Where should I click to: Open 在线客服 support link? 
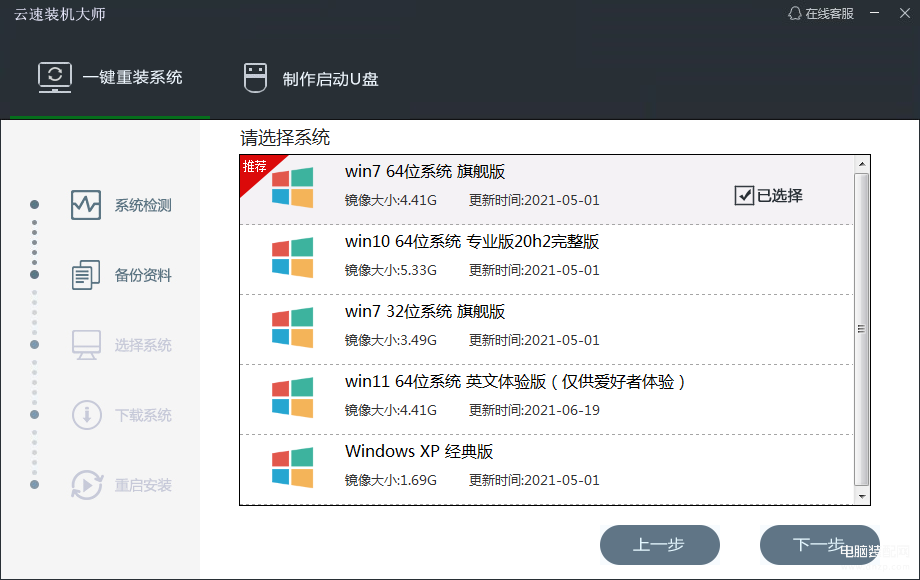(x=829, y=13)
